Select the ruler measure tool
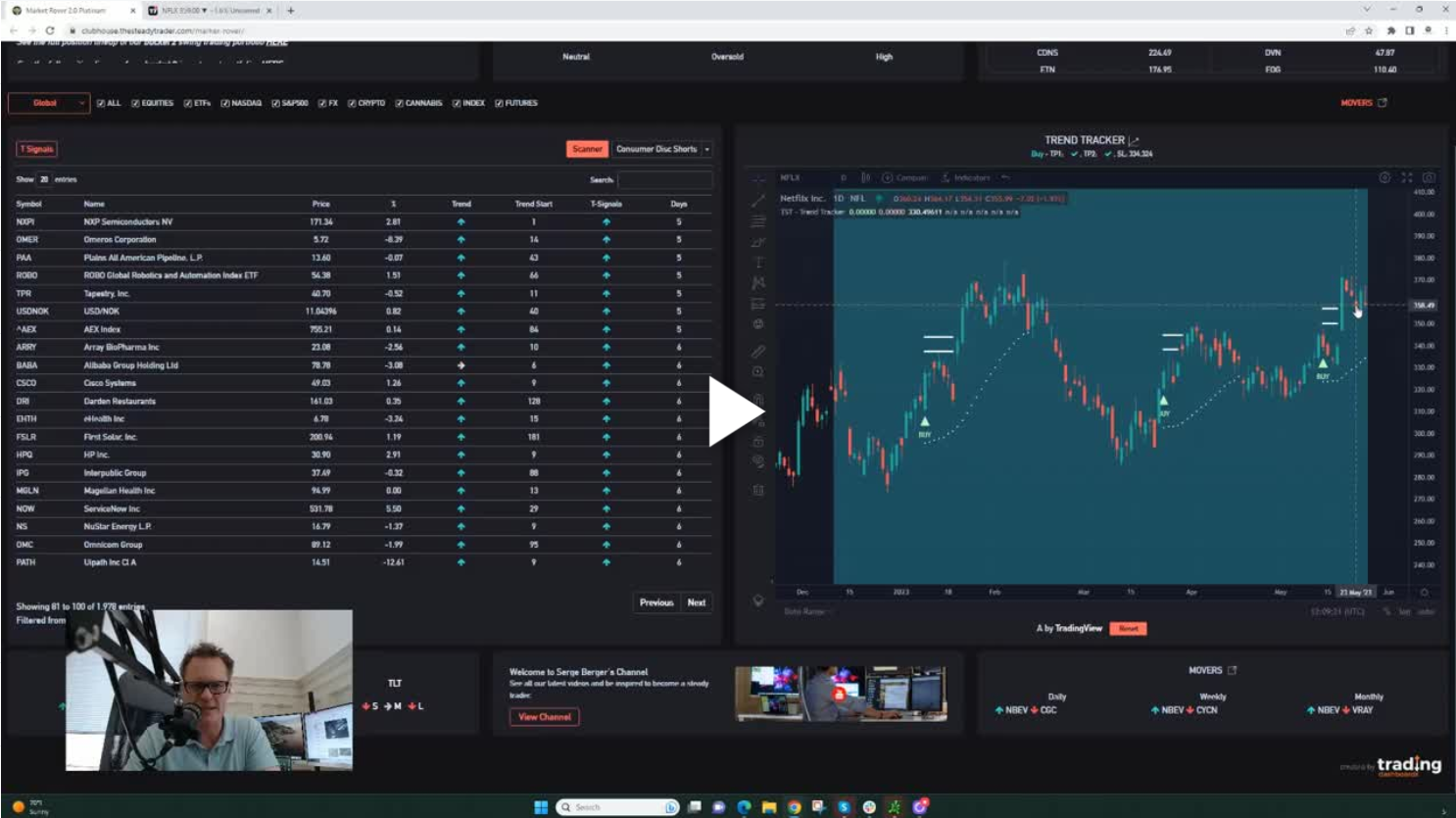Screen dimensions: 1456x818 (x=758, y=351)
